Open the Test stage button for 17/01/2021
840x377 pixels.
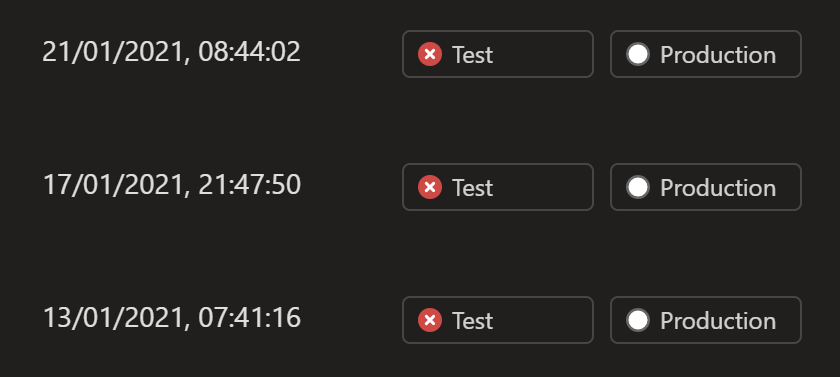(498, 187)
